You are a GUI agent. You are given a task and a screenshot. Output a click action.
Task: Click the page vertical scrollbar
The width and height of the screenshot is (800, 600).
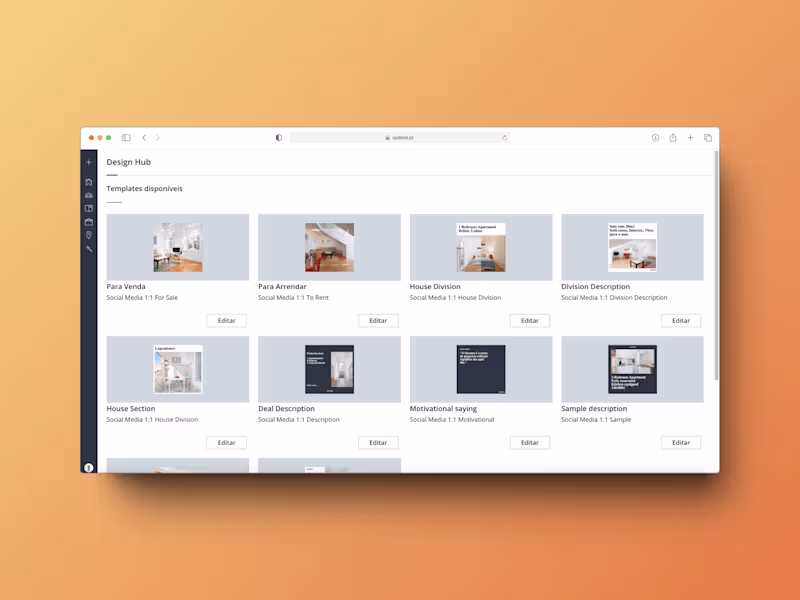[x=716, y=265]
